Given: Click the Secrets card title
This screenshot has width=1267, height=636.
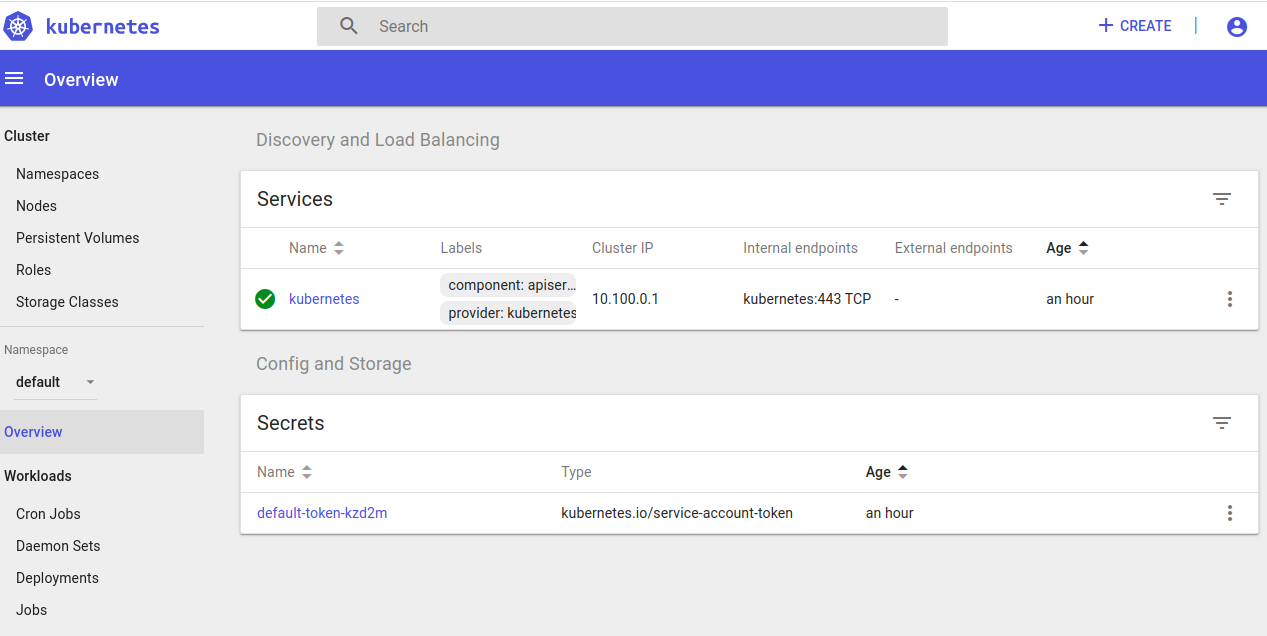Looking at the screenshot, I should (291, 423).
